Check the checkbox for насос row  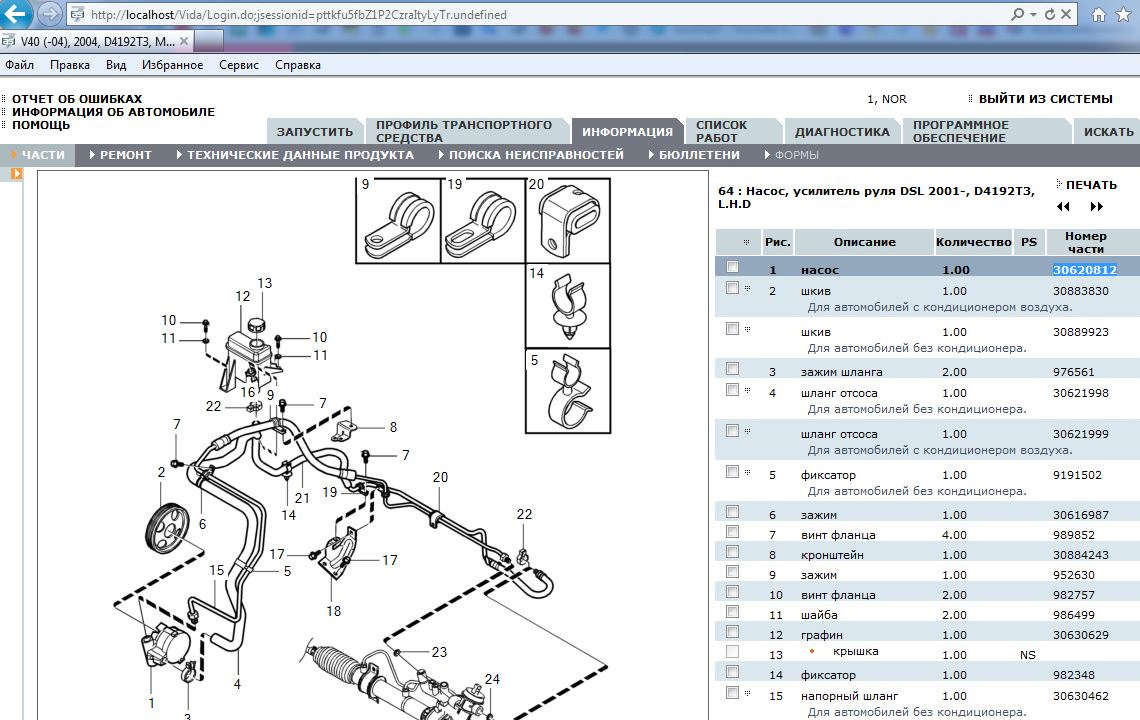[731, 267]
